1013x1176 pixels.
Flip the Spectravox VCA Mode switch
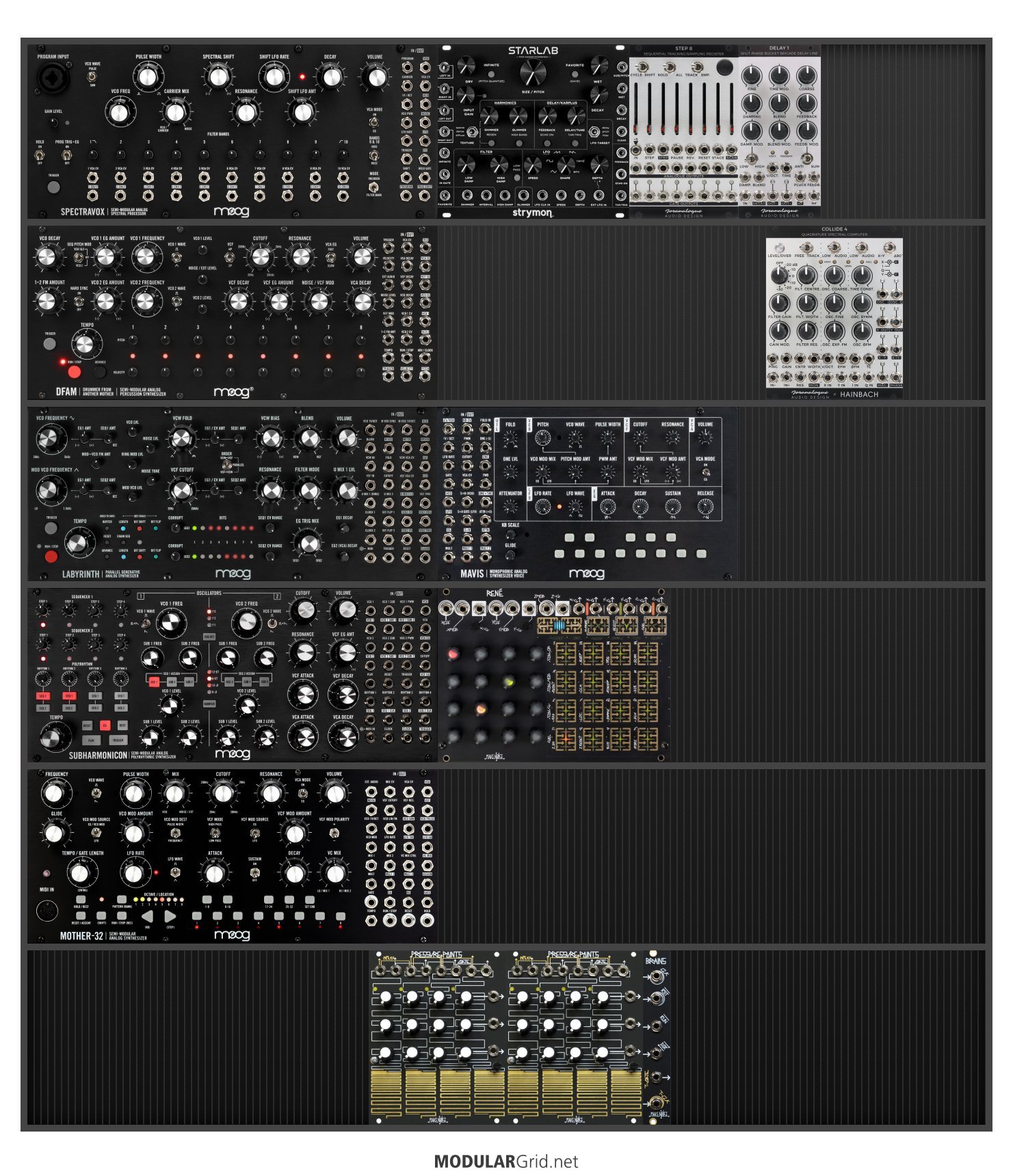374,122
